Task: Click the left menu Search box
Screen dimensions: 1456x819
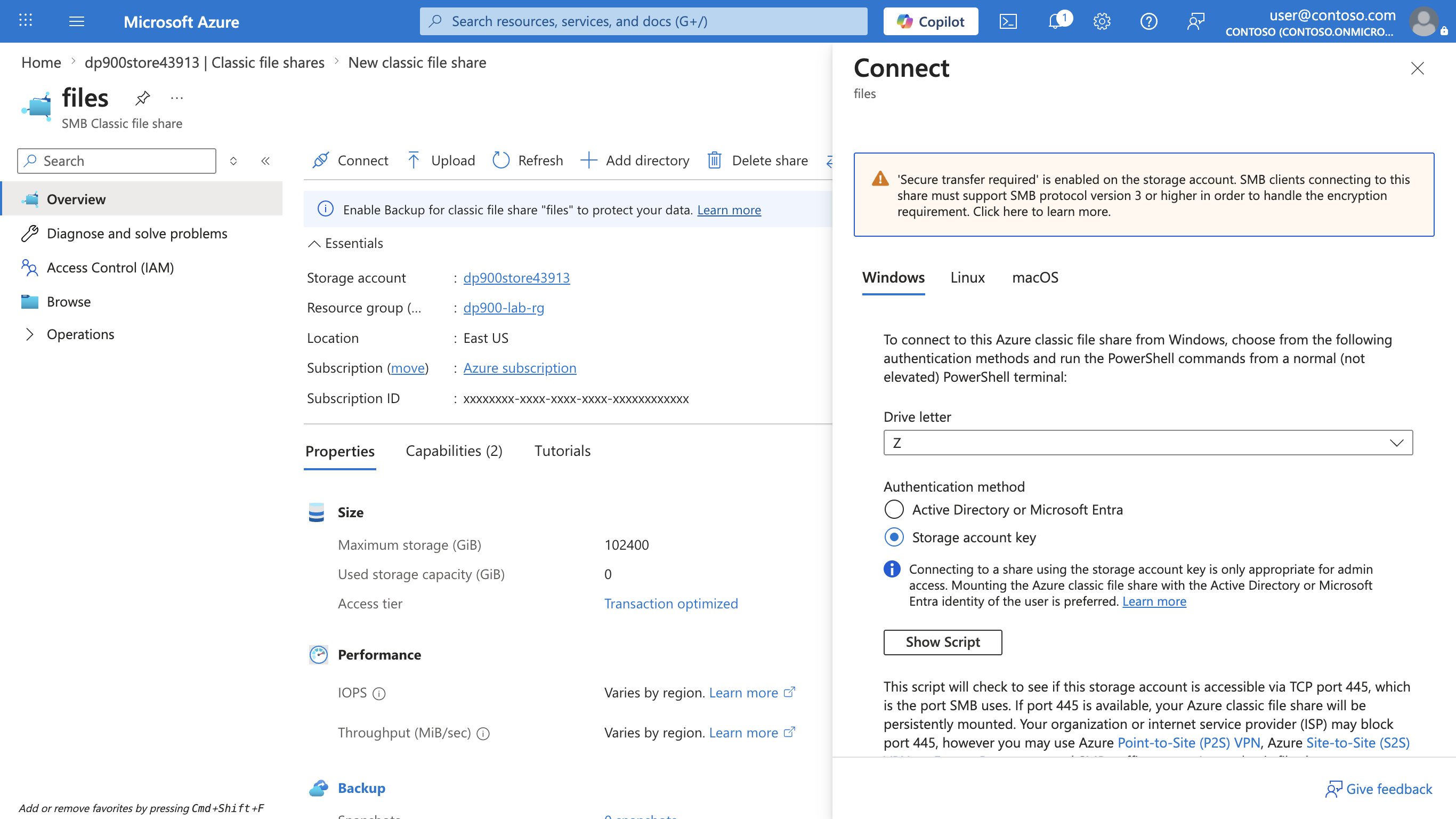Action: pyautogui.click(x=116, y=161)
